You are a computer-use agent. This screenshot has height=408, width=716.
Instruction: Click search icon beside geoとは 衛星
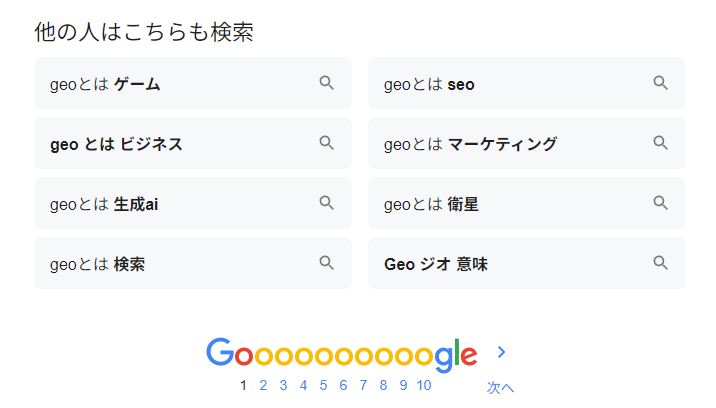pyautogui.click(x=660, y=202)
